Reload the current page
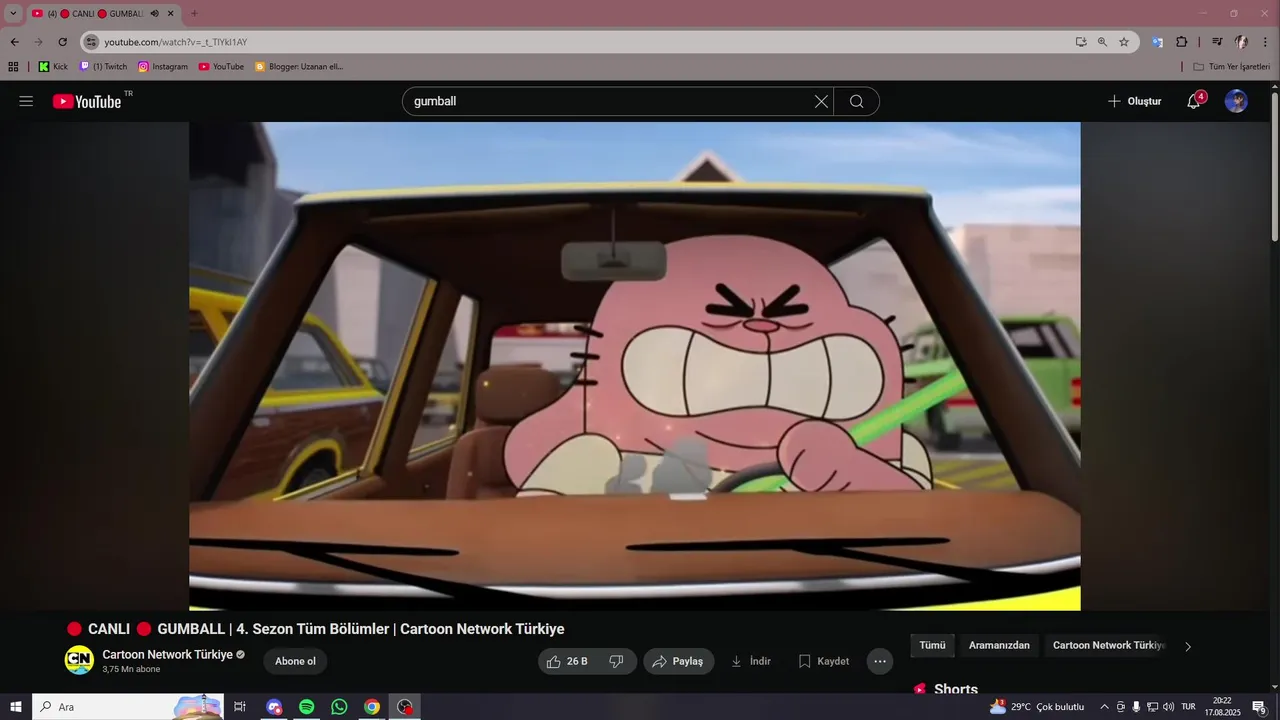 click(62, 42)
